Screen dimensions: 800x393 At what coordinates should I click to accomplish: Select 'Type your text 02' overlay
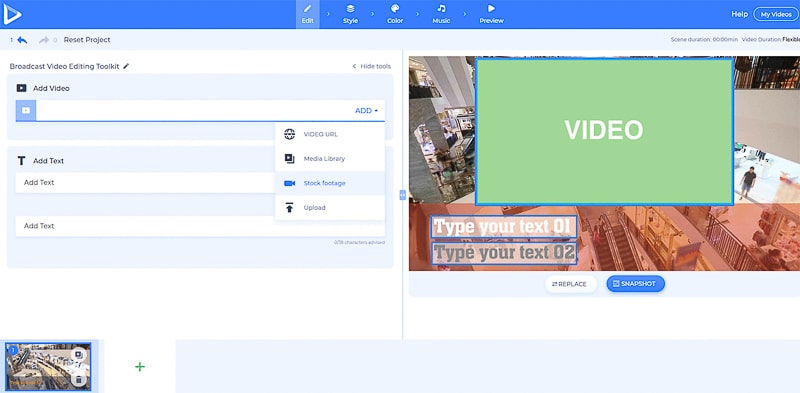pyautogui.click(x=504, y=253)
